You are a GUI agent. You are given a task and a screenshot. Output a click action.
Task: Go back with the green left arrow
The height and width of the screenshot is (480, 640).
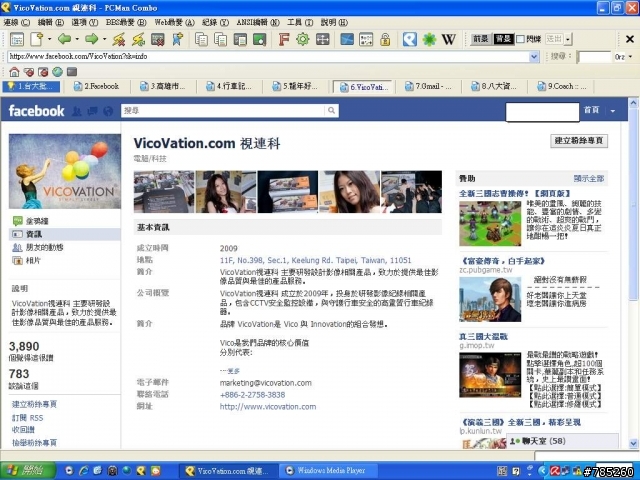[x=64, y=39]
